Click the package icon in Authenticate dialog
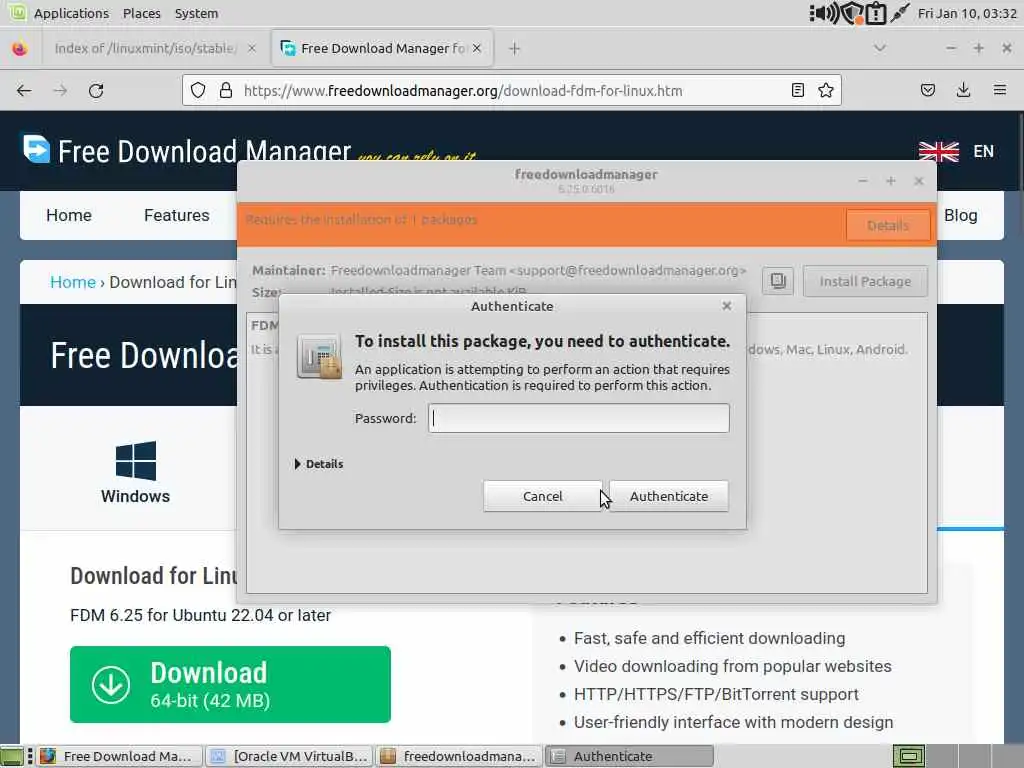The image size is (1024, 768). 319,357
